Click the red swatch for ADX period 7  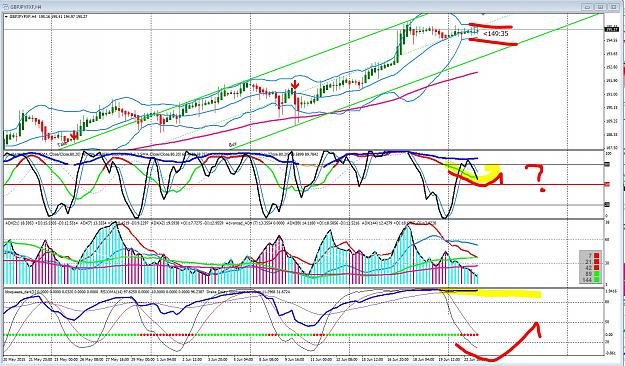597,256
